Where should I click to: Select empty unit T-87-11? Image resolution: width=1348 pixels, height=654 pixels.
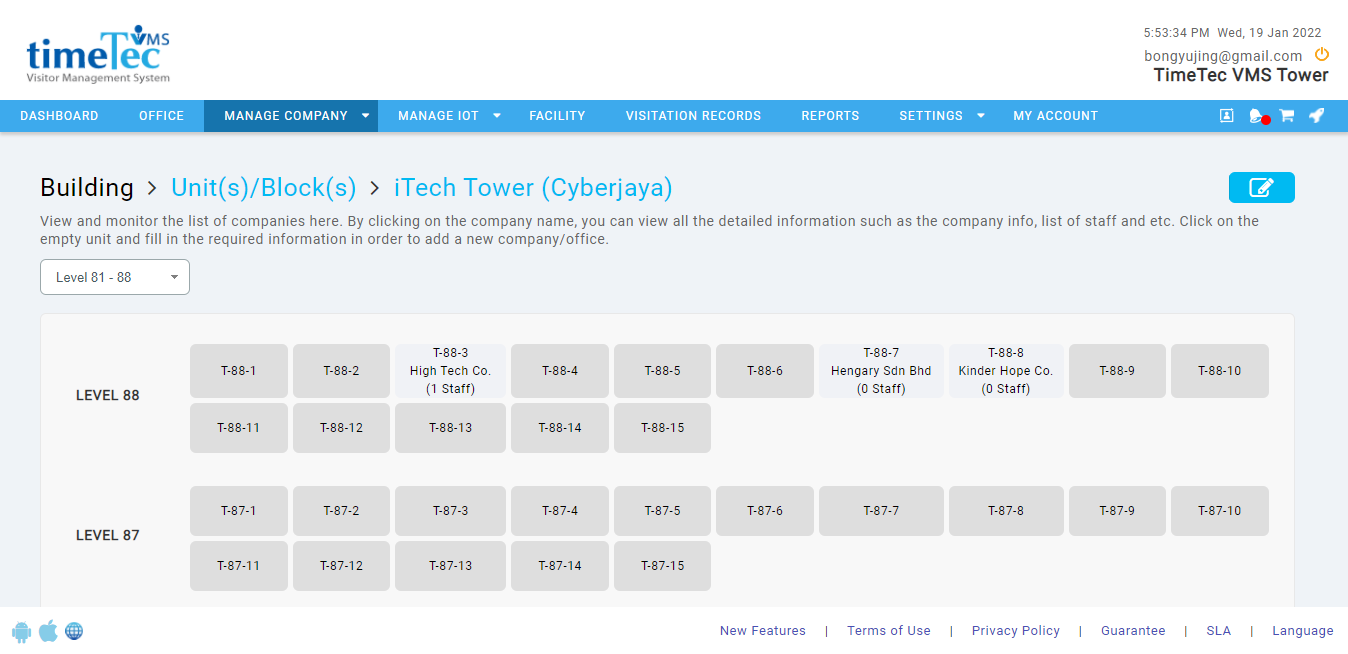click(x=239, y=566)
